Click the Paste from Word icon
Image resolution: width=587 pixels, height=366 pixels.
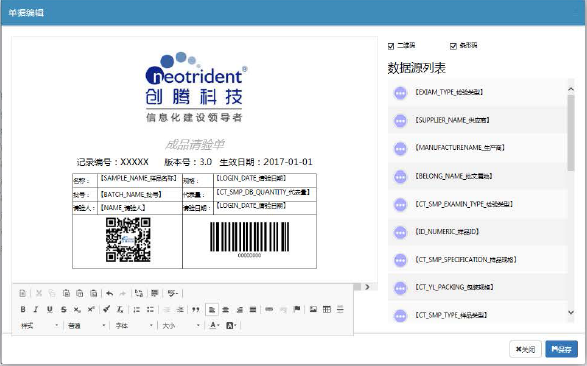94,293
